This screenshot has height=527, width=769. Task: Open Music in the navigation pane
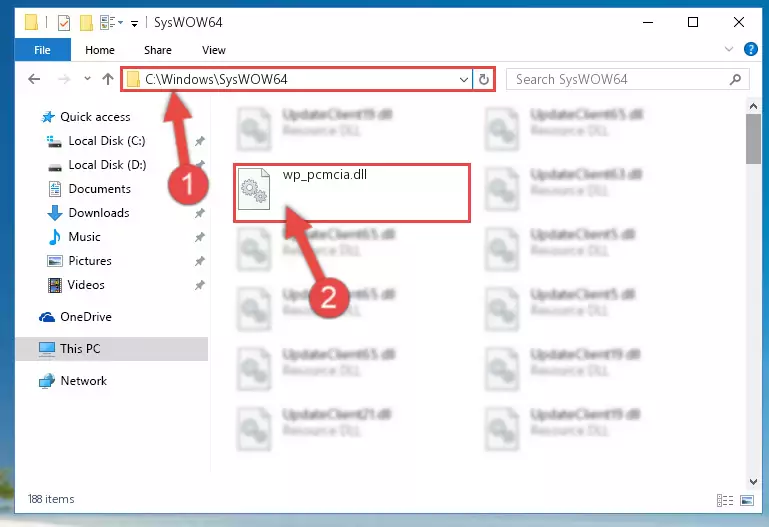tap(84, 237)
